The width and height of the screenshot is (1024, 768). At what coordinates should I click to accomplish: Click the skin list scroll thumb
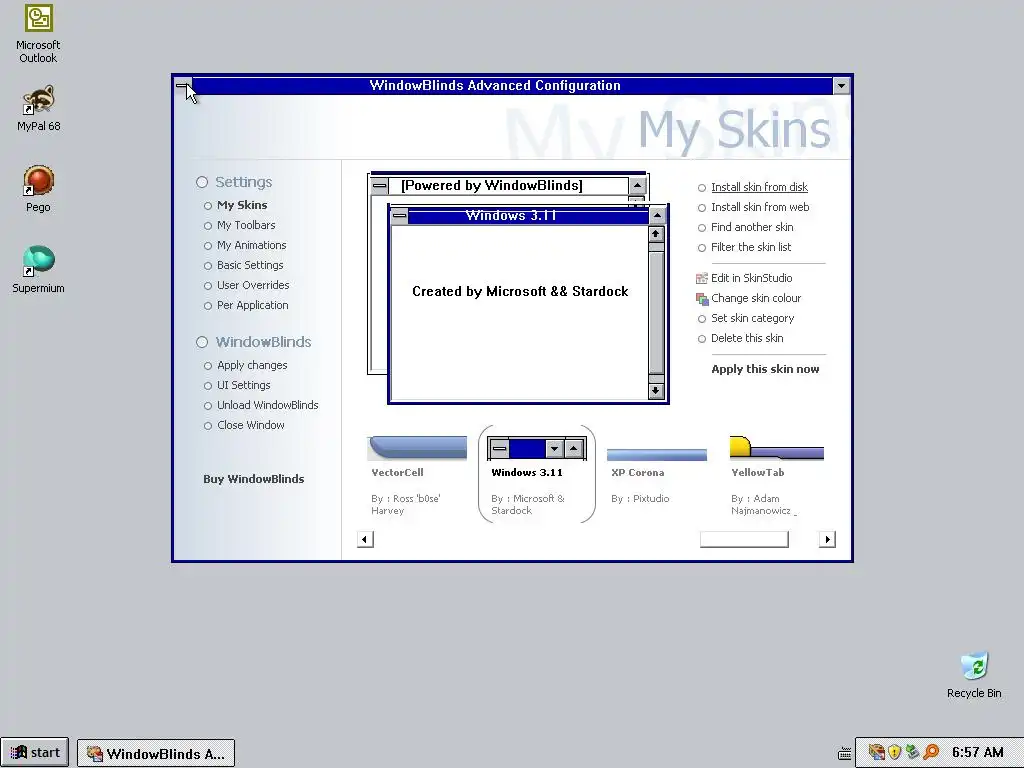pos(744,539)
